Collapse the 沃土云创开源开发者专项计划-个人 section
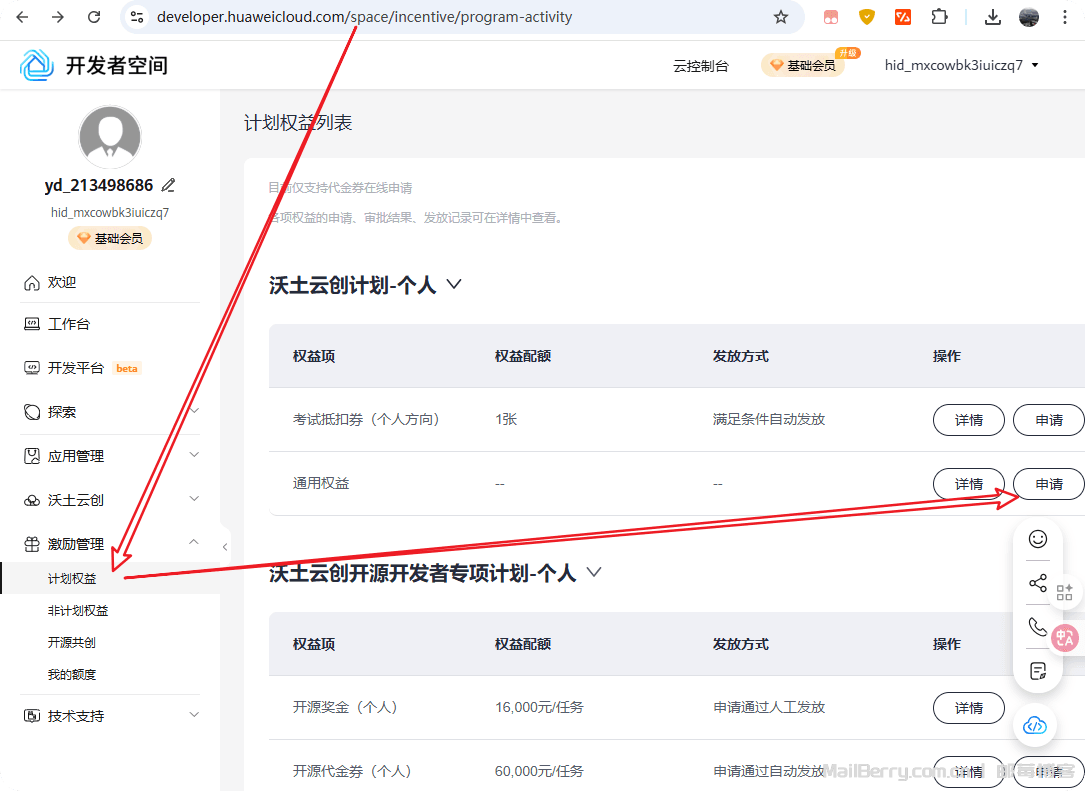Image resolution: width=1085 pixels, height=791 pixels. [x=594, y=573]
